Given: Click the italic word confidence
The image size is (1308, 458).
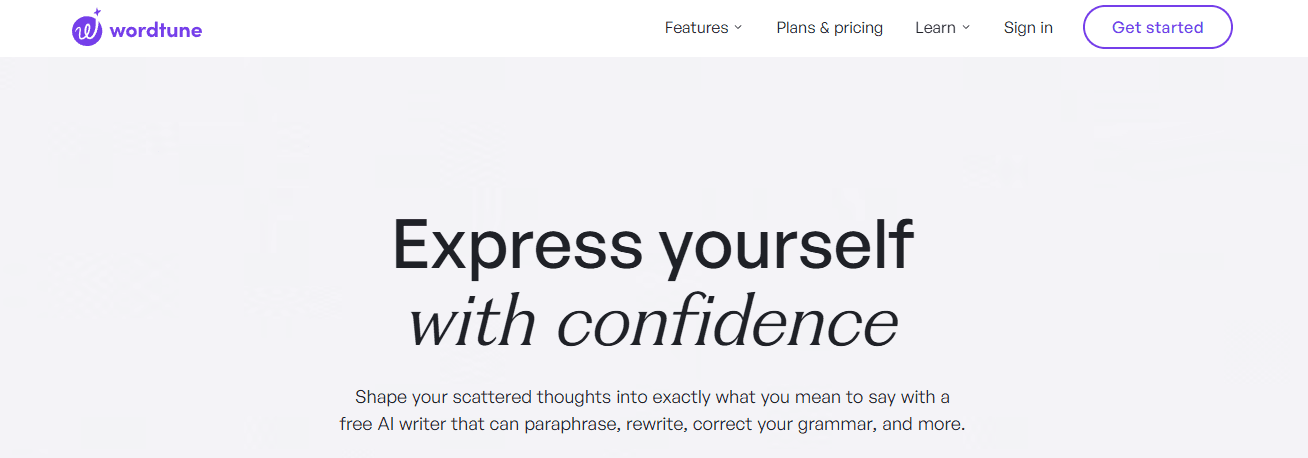Looking at the screenshot, I should (727, 322).
